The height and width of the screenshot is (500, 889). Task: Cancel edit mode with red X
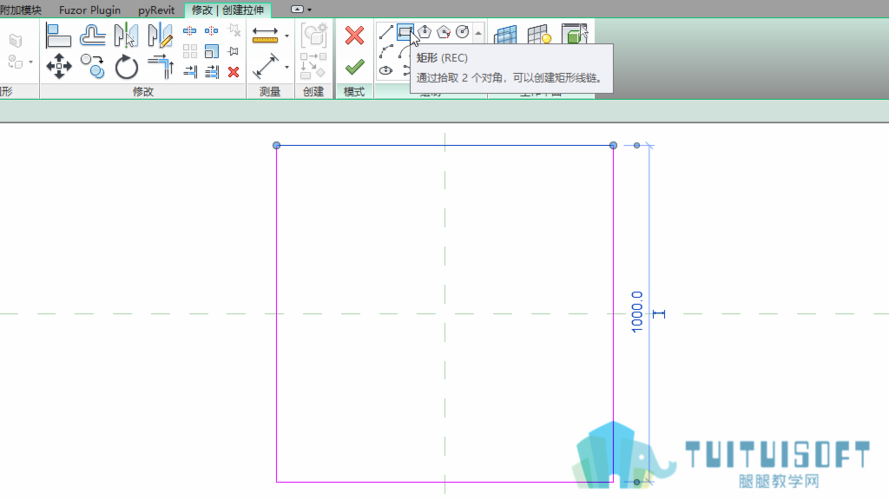pos(354,36)
